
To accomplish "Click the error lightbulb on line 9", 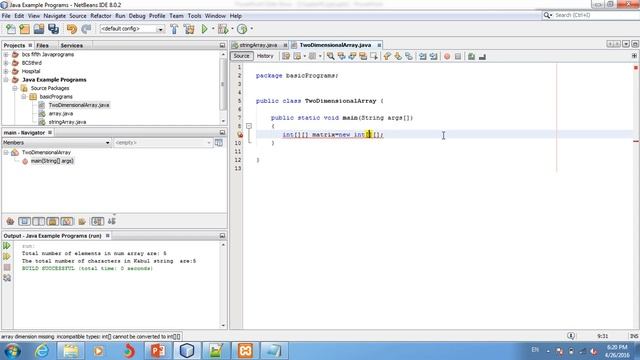I will [x=240, y=134].
